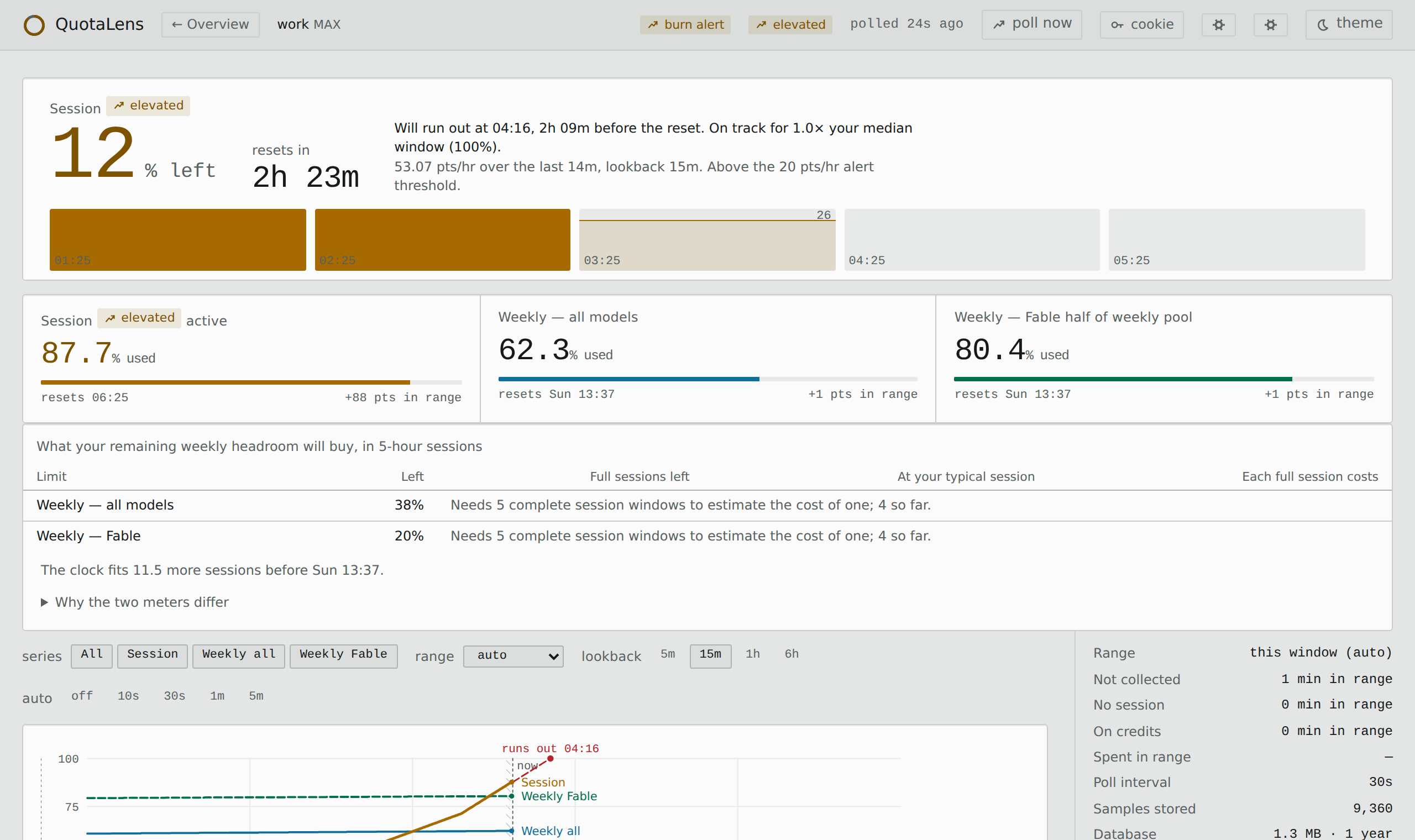Open the gear button next to theme

click(x=1271, y=25)
